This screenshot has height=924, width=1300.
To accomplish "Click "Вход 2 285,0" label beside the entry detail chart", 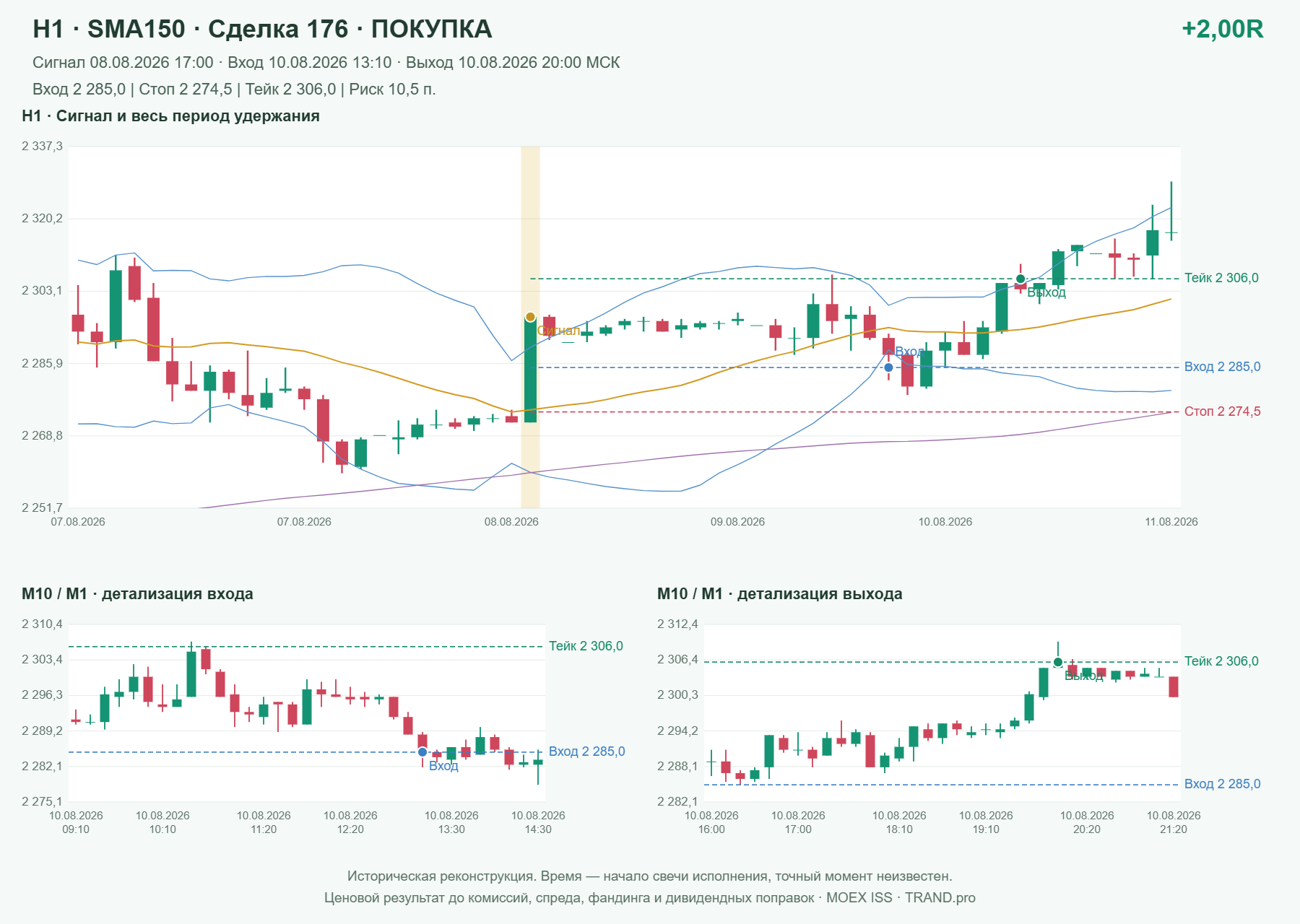I will click(x=586, y=751).
